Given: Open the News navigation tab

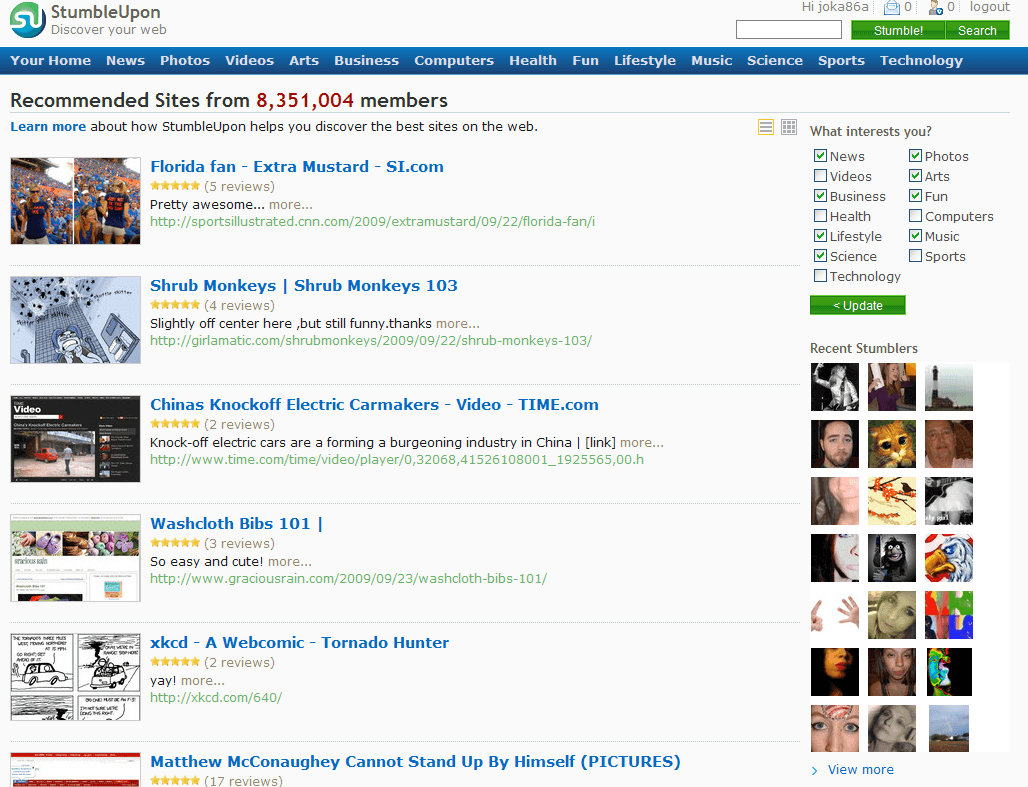Looking at the screenshot, I should click(x=125, y=60).
